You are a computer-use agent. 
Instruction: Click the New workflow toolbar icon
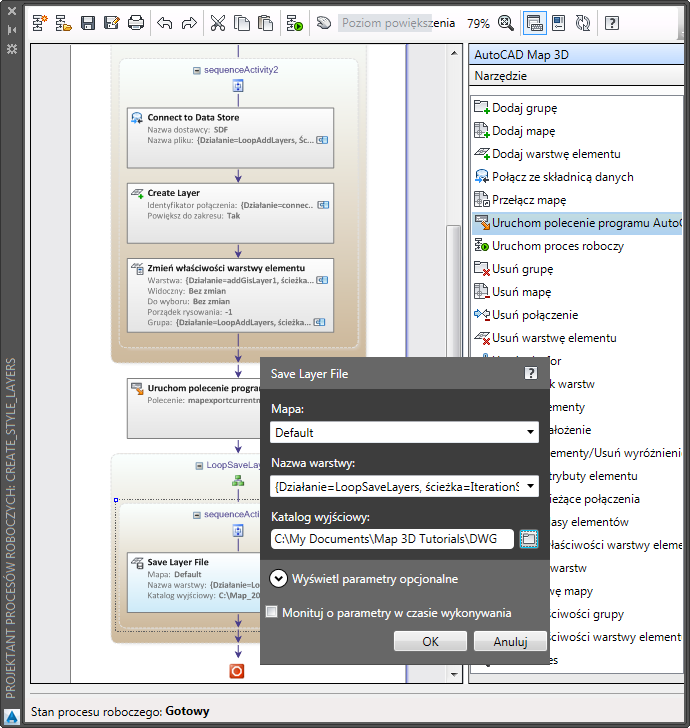click(40, 23)
